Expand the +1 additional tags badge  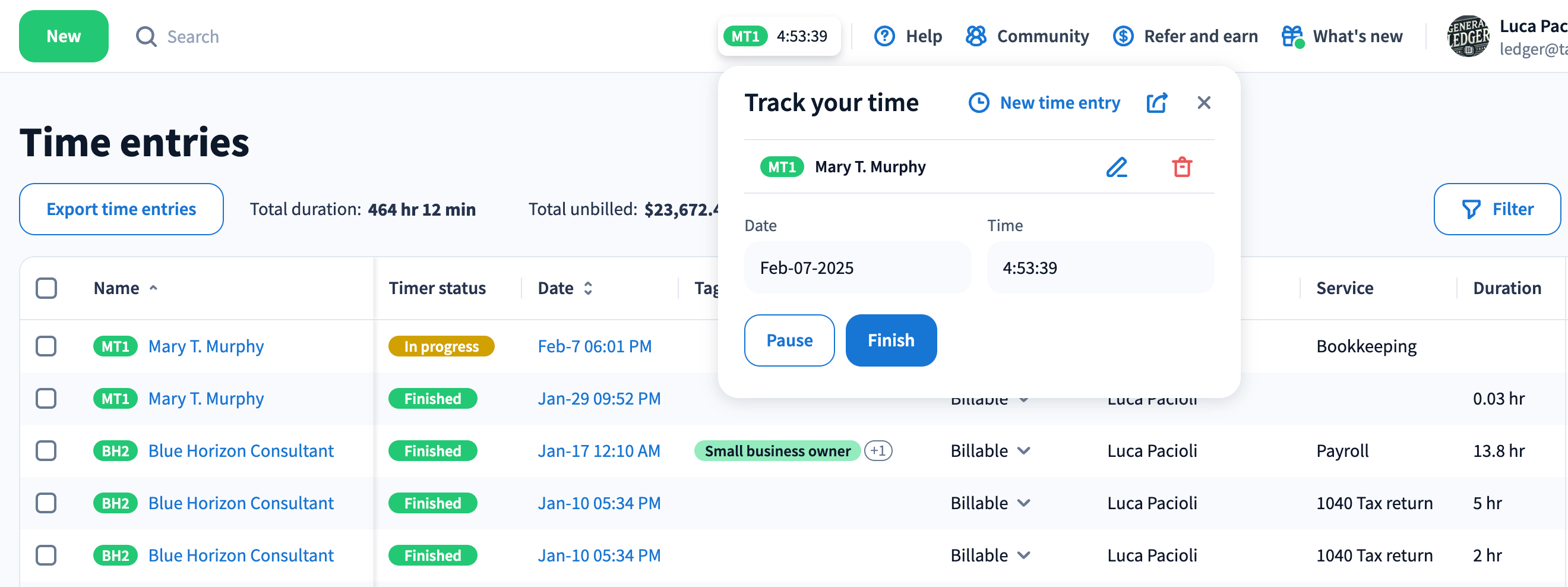click(x=878, y=450)
